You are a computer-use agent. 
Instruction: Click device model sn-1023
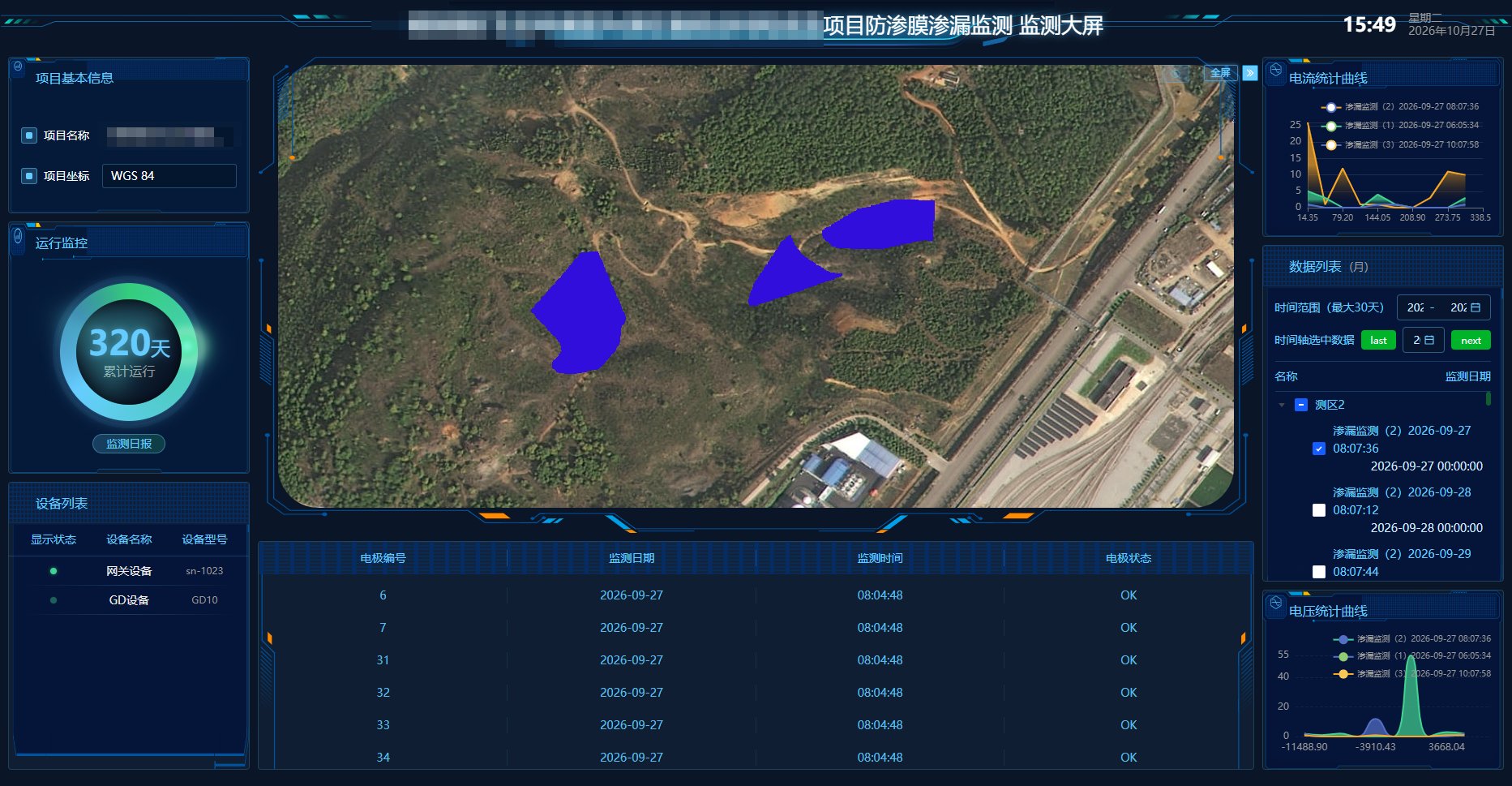[x=204, y=571]
